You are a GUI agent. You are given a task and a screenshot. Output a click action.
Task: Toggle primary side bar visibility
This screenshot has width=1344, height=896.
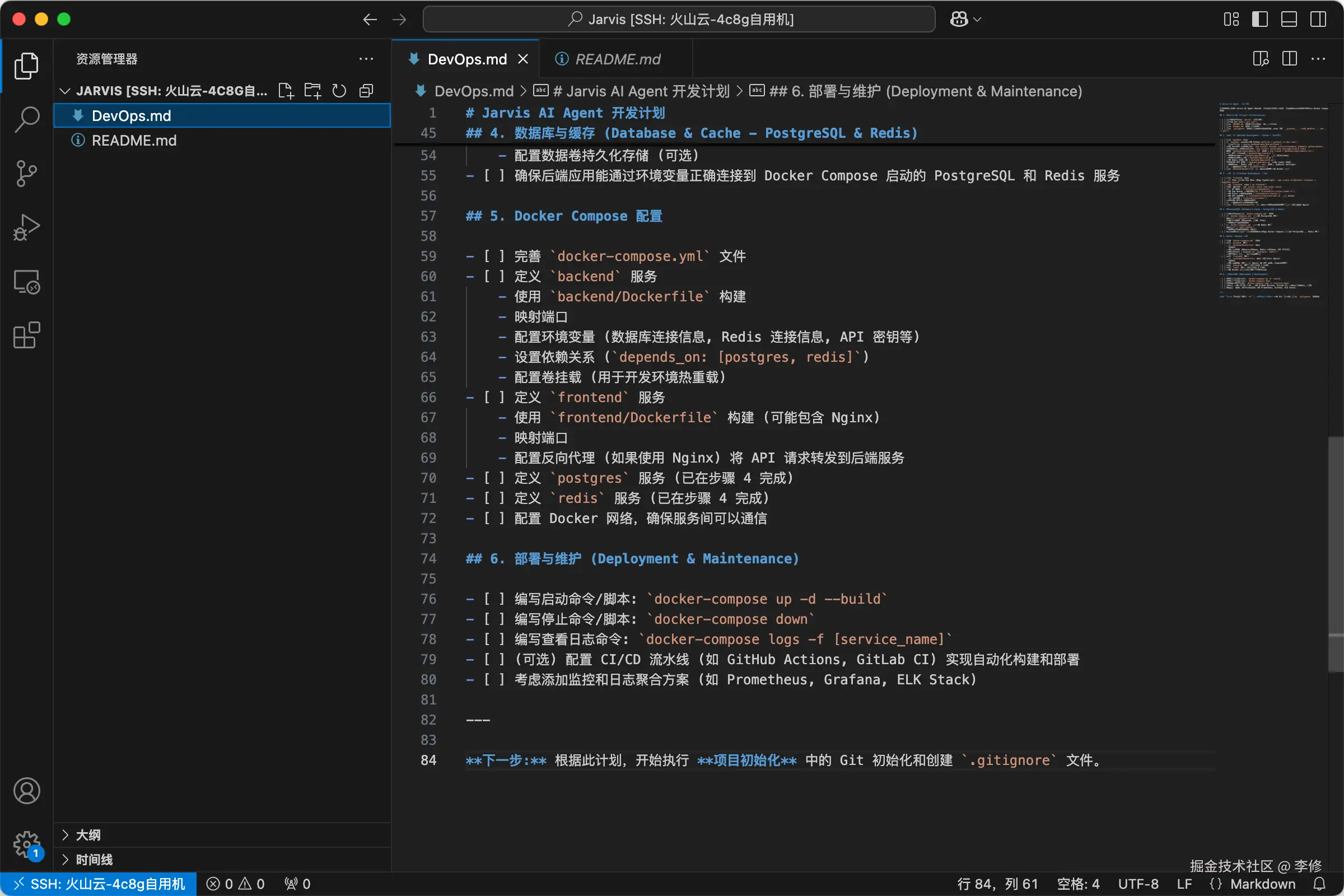pos(1260,20)
